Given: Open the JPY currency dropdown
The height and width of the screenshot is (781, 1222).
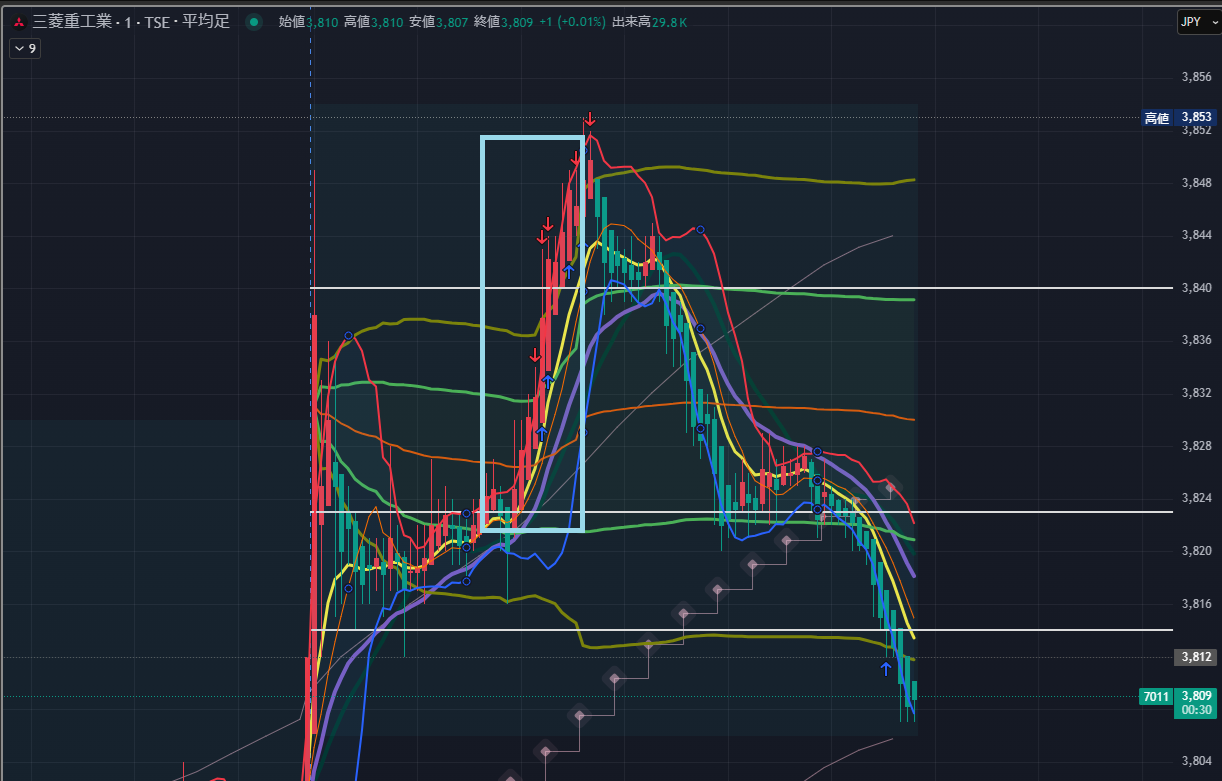Looking at the screenshot, I should [x=1198, y=22].
